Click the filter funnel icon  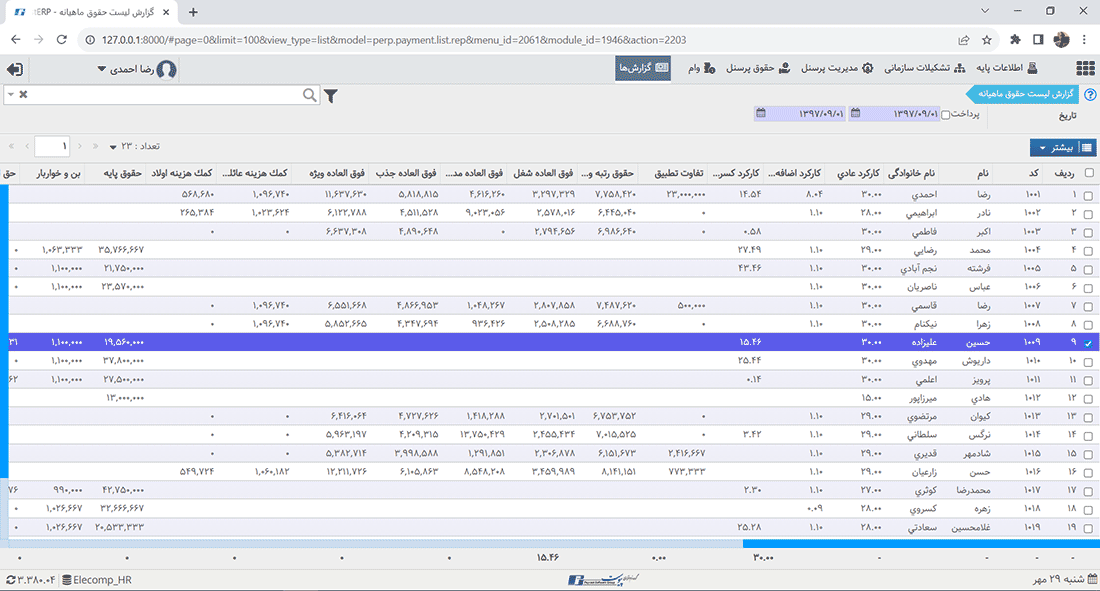pyautogui.click(x=331, y=95)
